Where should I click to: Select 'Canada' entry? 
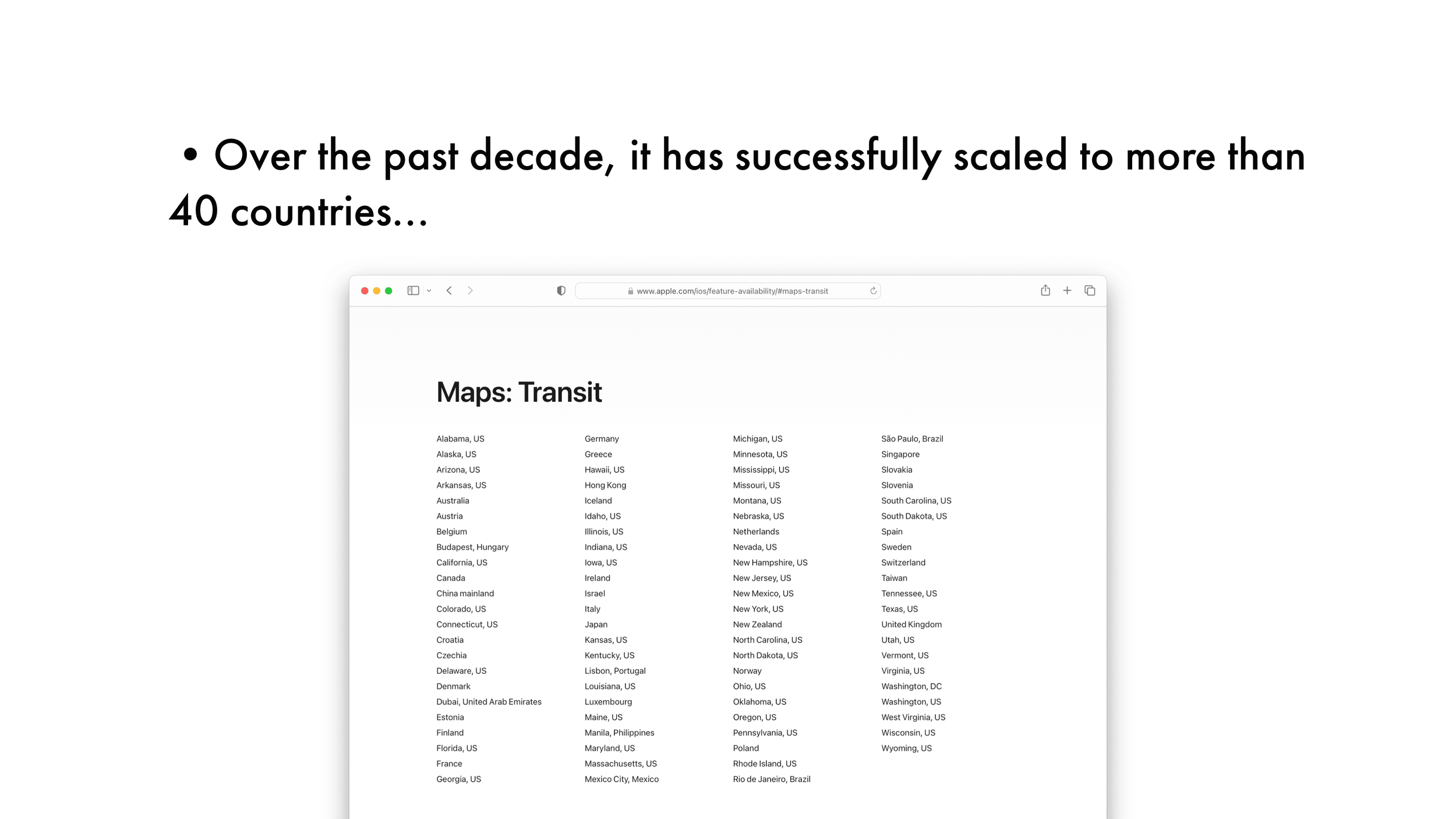point(450,578)
